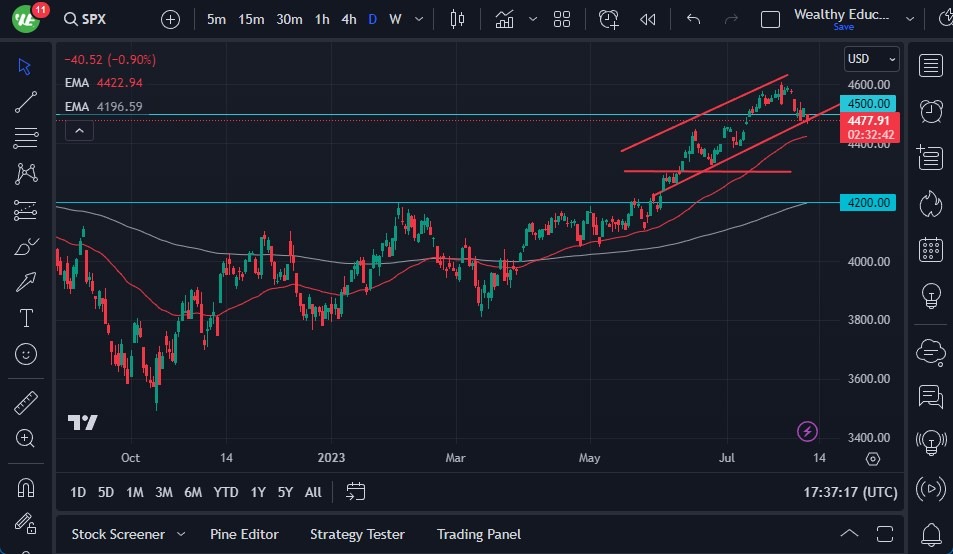Switch to the Strategy Tester tab

coord(358,534)
